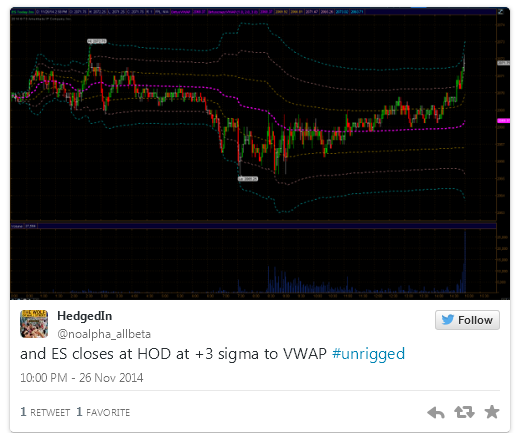Click the ES symbol label in chart header
Viewport: 518px width, 433px height.
pos(23,12)
